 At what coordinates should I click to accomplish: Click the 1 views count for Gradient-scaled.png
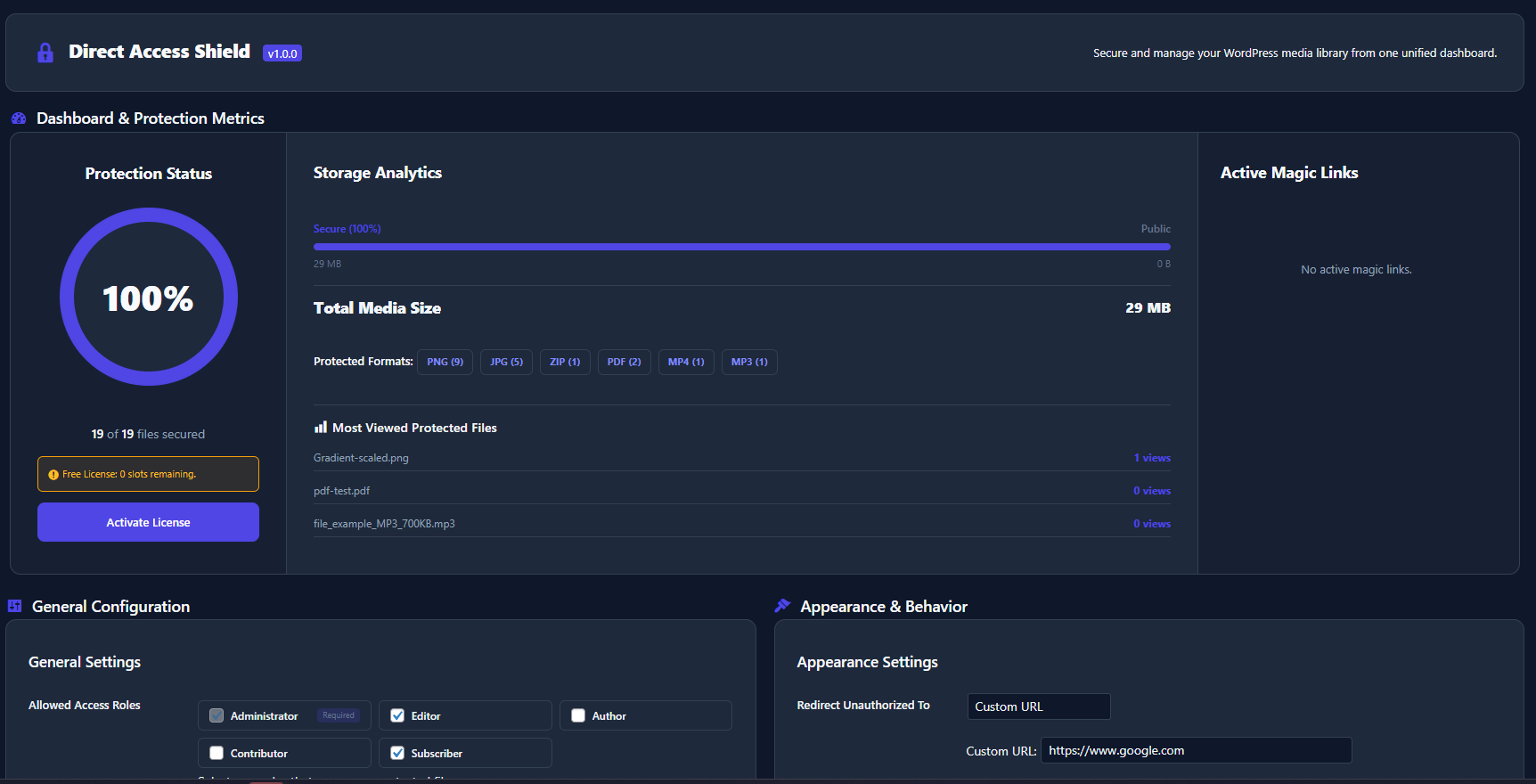coord(1152,458)
